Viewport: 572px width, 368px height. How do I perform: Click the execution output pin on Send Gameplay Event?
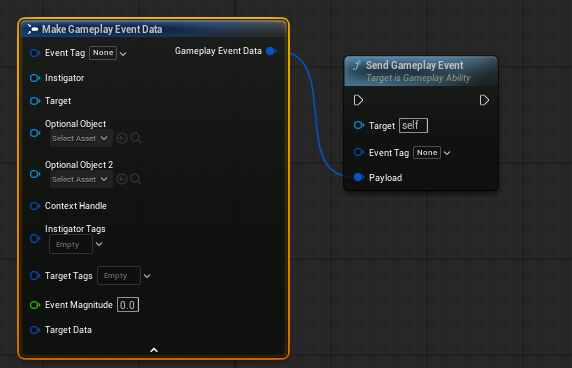[x=484, y=100]
